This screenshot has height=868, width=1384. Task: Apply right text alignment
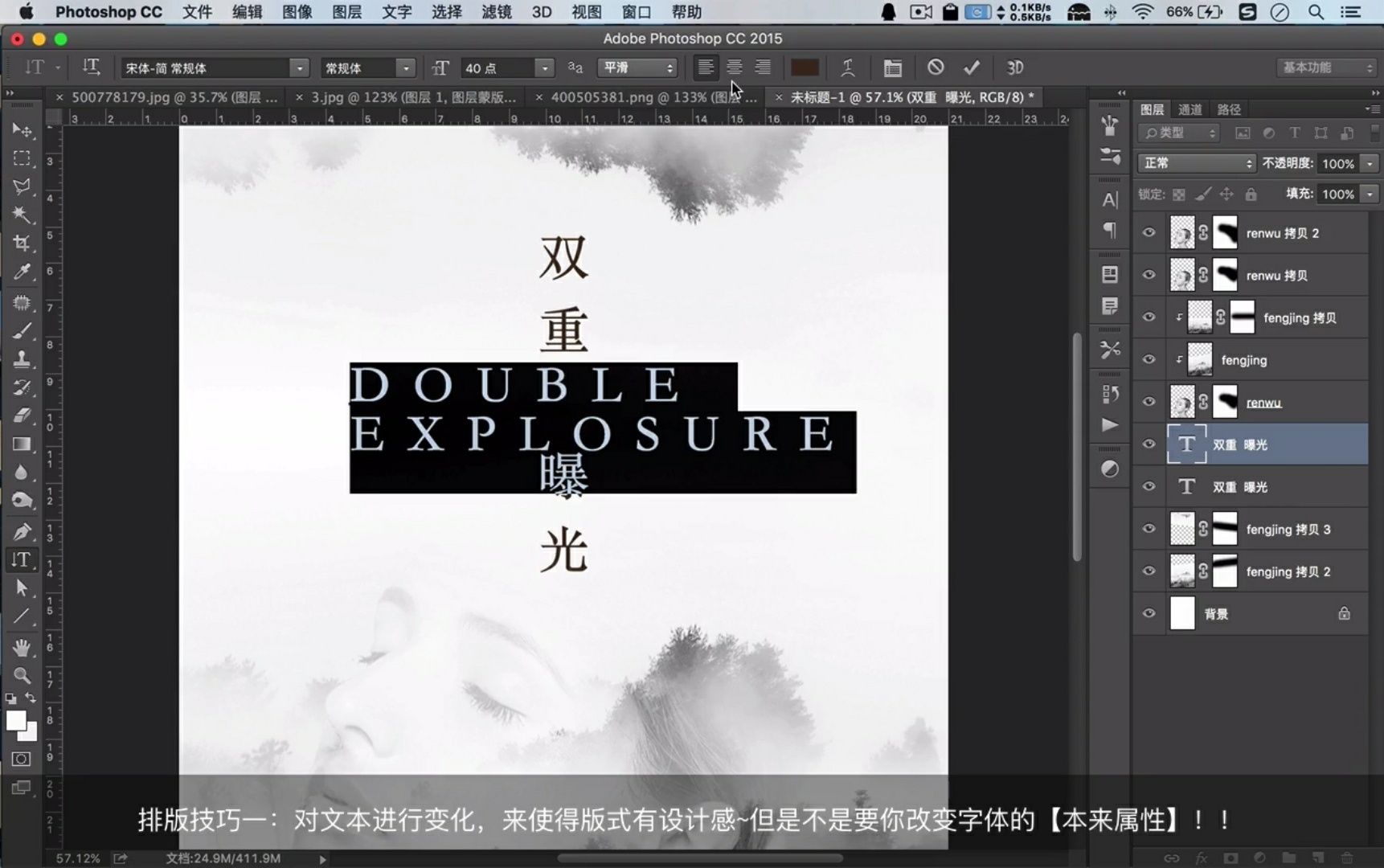pyautogui.click(x=763, y=68)
